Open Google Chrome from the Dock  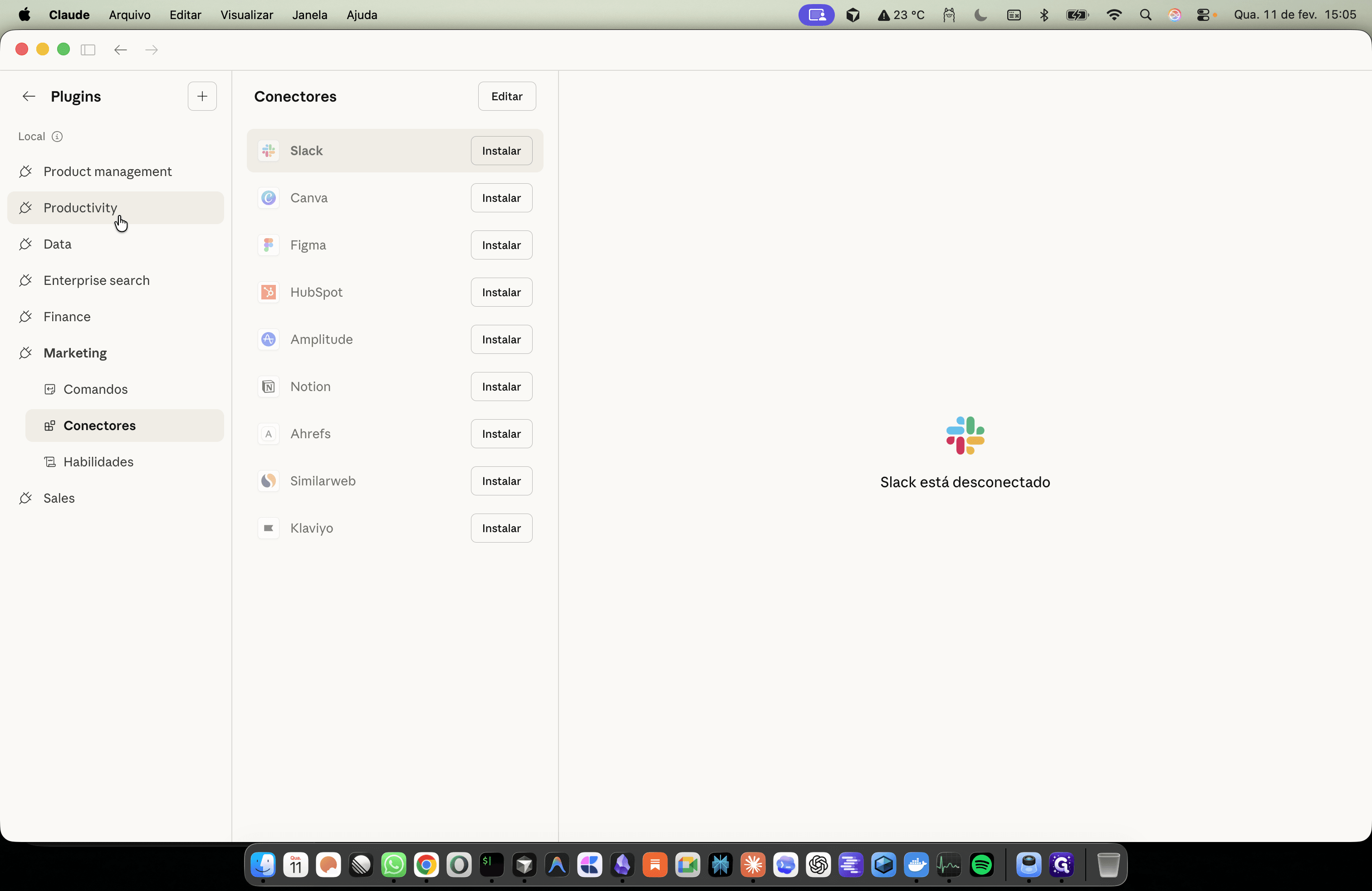pyautogui.click(x=426, y=865)
